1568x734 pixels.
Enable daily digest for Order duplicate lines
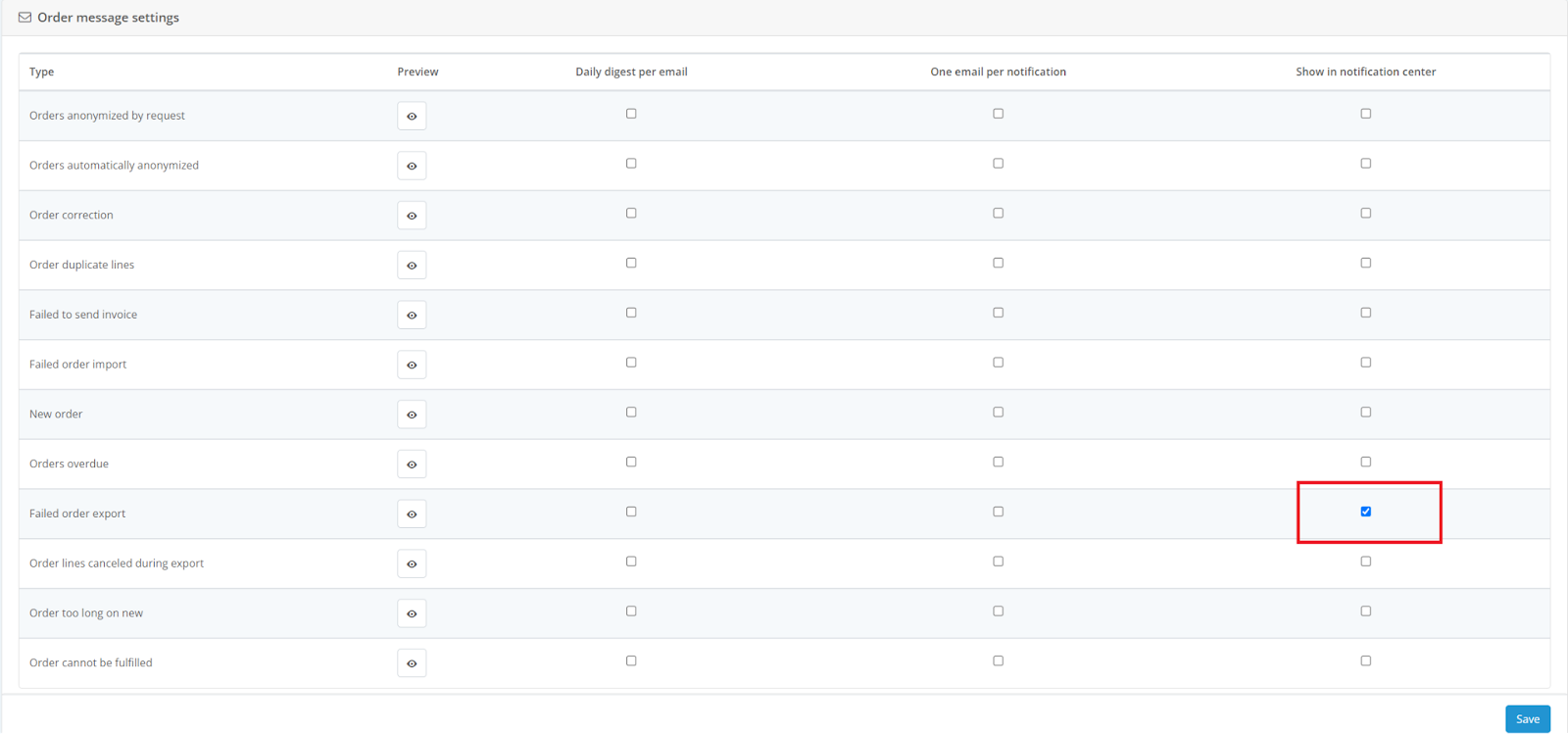(x=631, y=263)
